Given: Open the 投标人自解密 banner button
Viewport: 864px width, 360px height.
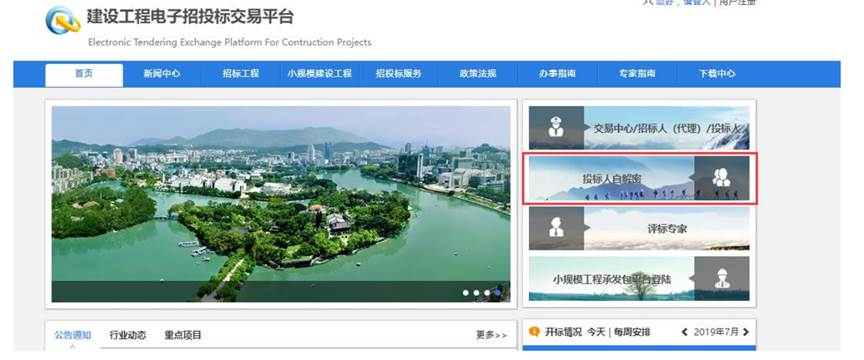Looking at the screenshot, I should pyautogui.click(x=639, y=178).
